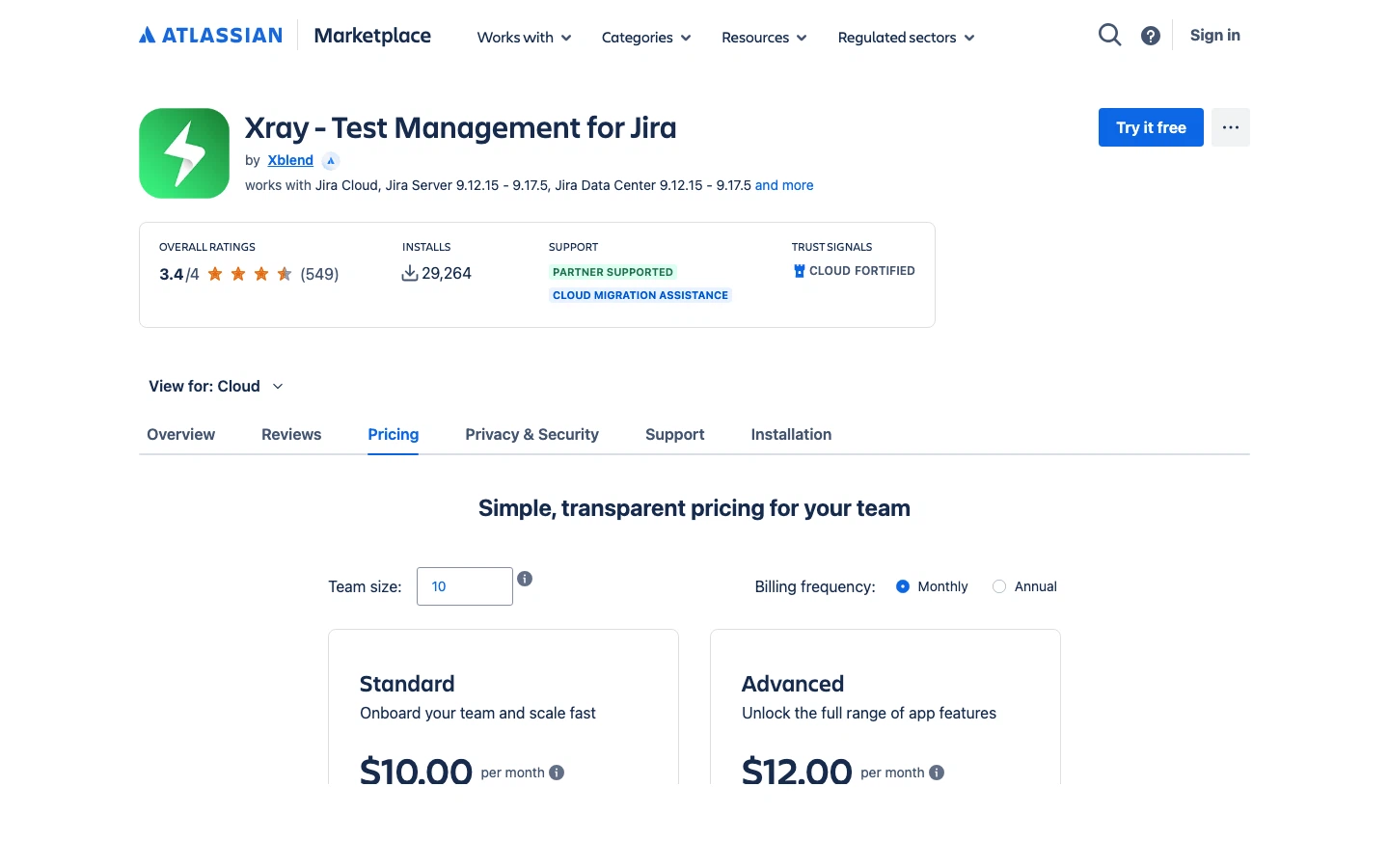The width and height of the screenshot is (1389, 868).
Task: Click the Xray green lightning app icon
Action: click(x=184, y=153)
